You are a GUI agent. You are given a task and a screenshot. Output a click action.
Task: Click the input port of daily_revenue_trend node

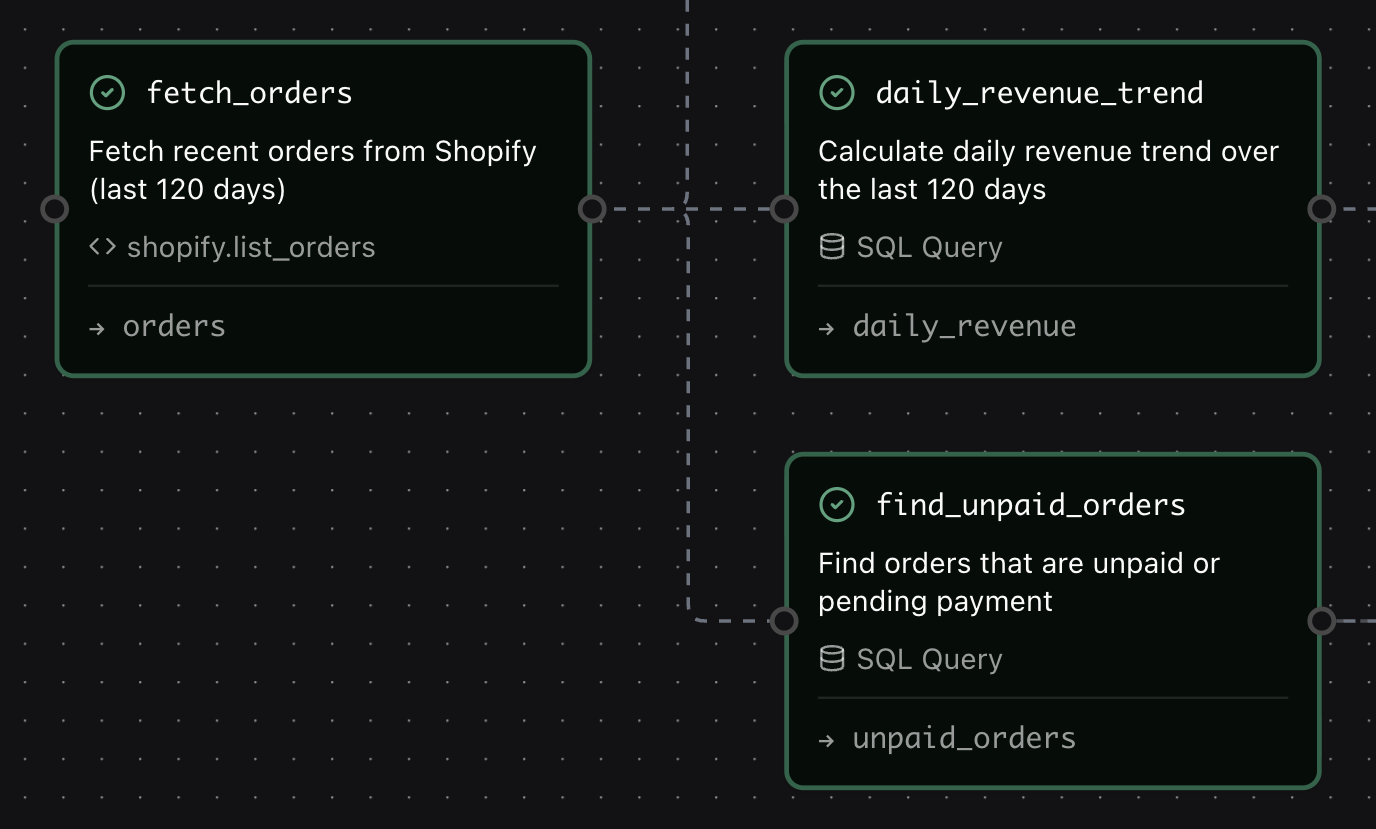pos(784,208)
